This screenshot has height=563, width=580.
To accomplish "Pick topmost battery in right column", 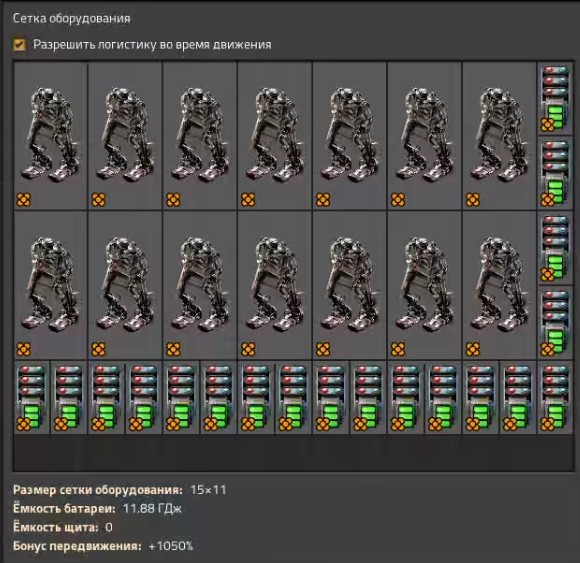I will [x=555, y=99].
